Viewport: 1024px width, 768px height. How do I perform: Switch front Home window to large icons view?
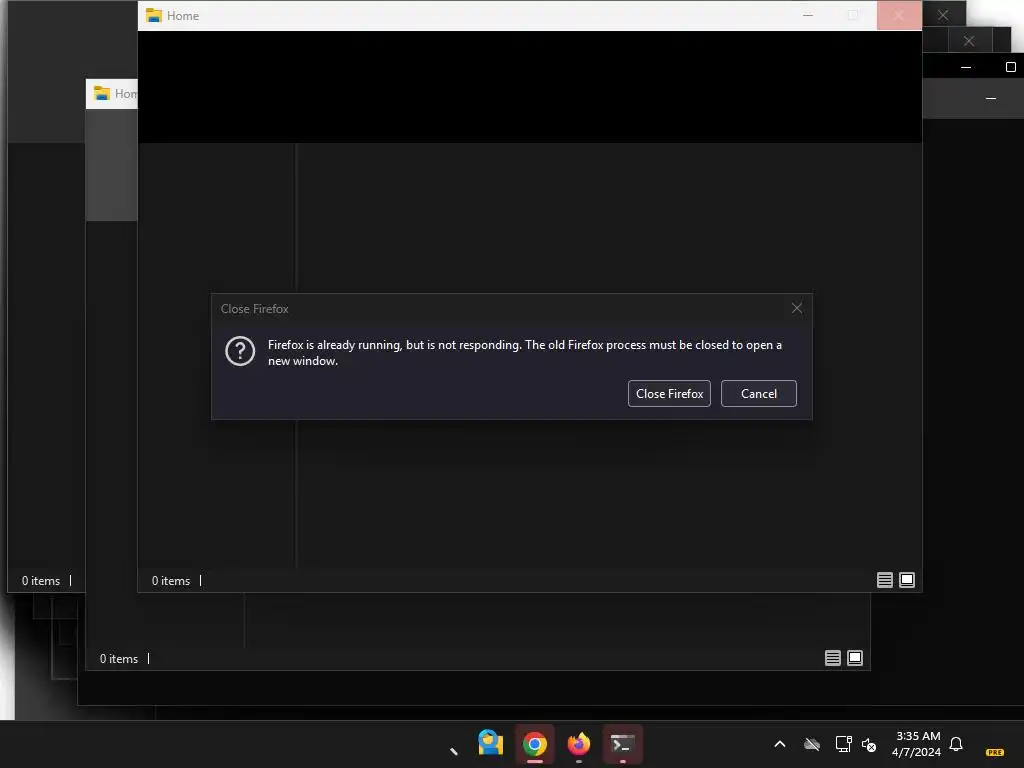(907, 580)
